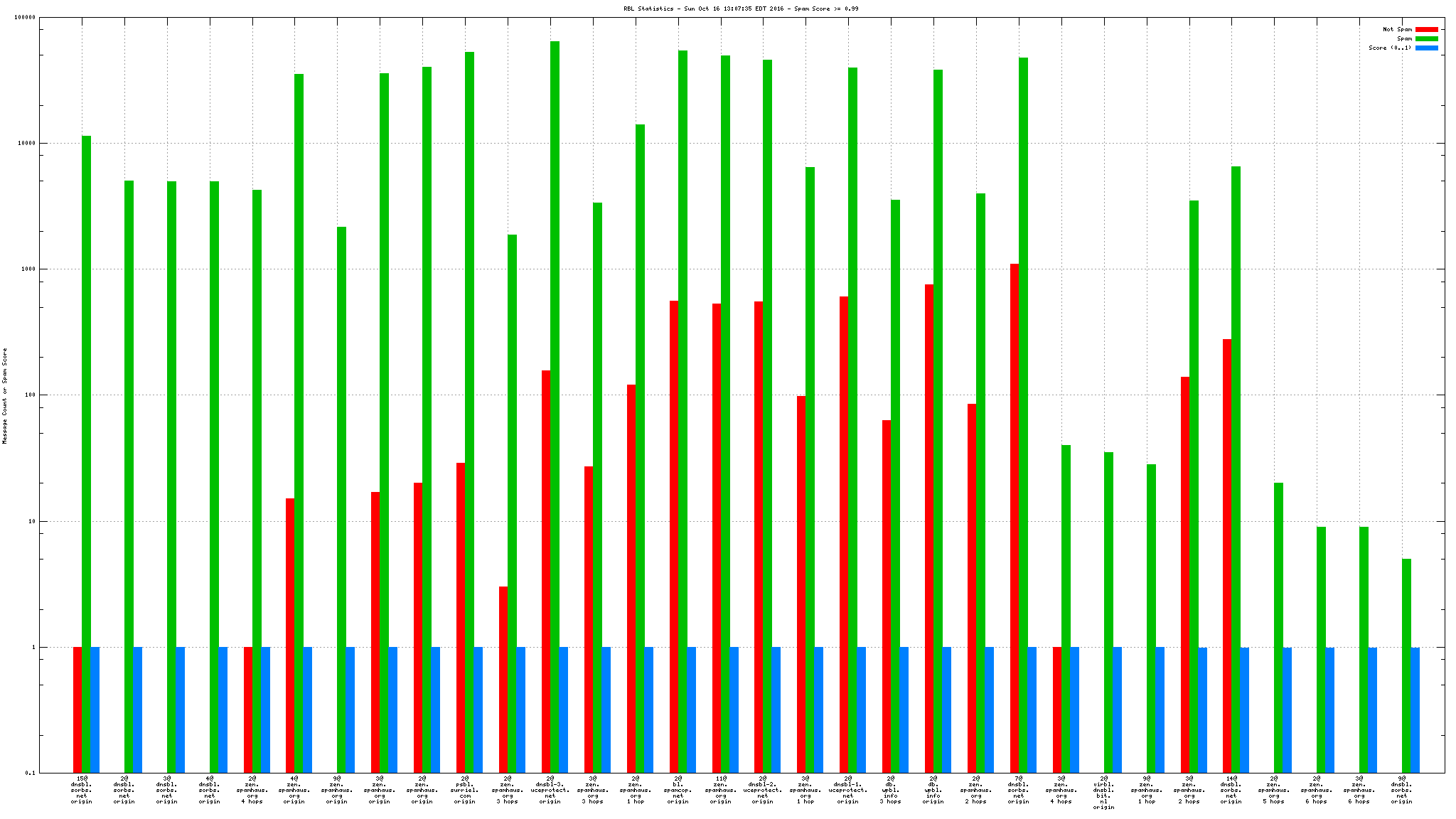Click the Message Count or Spam Score axis title
This screenshot has height=819, width=1456.
[5, 396]
